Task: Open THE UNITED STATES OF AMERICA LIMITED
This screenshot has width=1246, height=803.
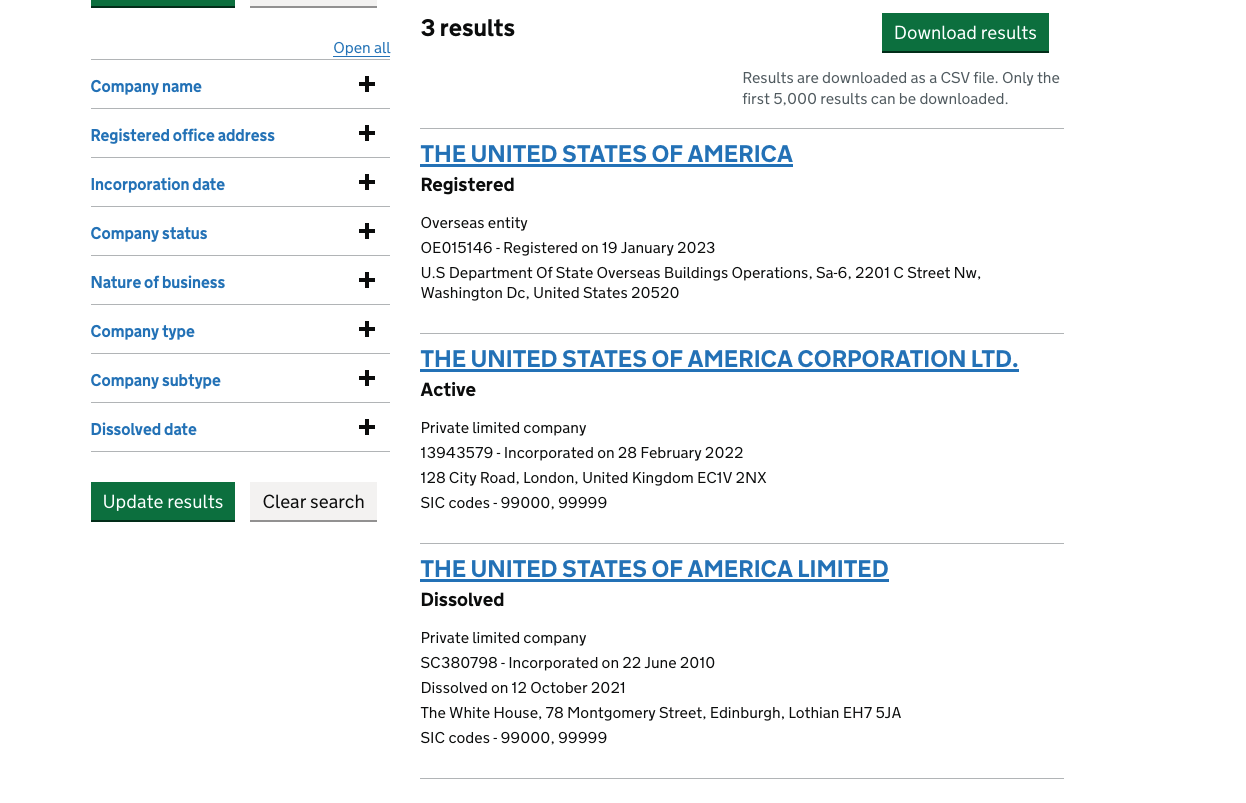Action: [654, 569]
